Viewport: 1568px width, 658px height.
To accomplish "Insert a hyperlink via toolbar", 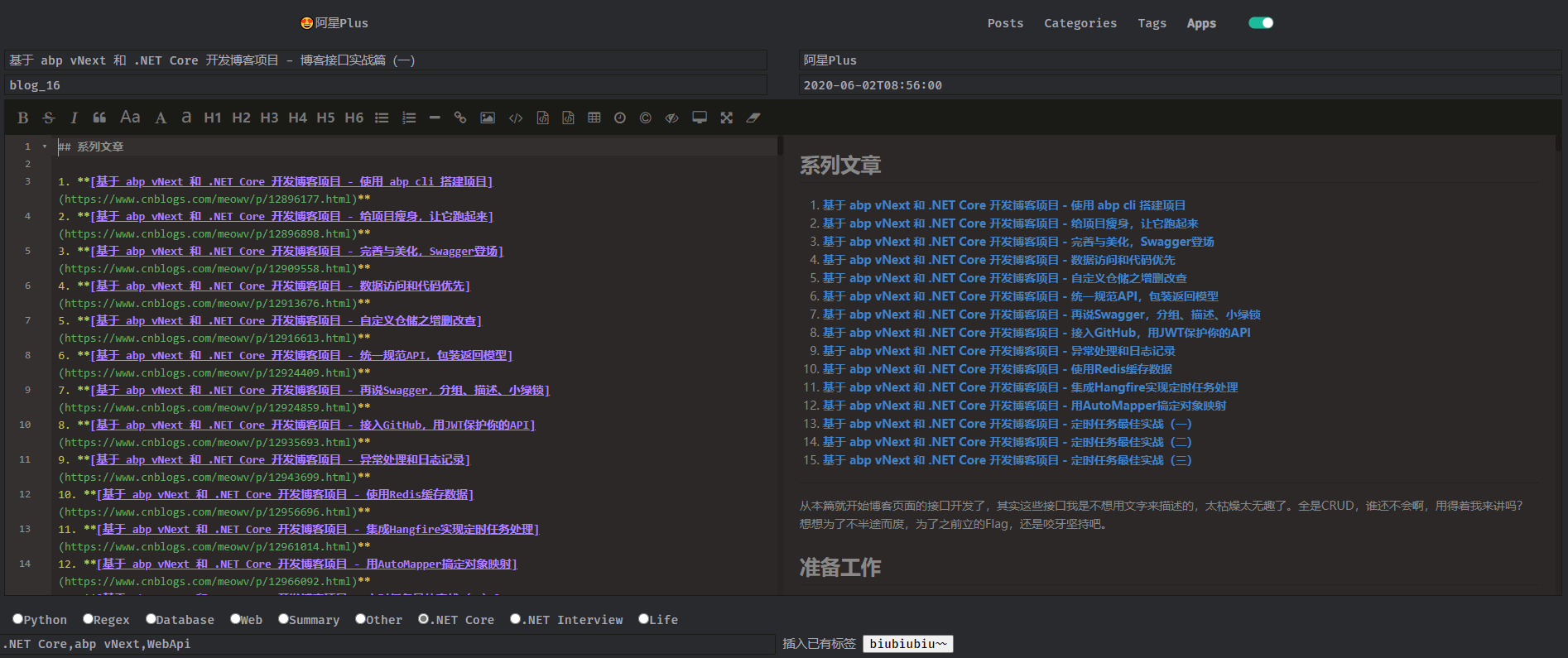I will pyautogui.click(x=460, y=118).
